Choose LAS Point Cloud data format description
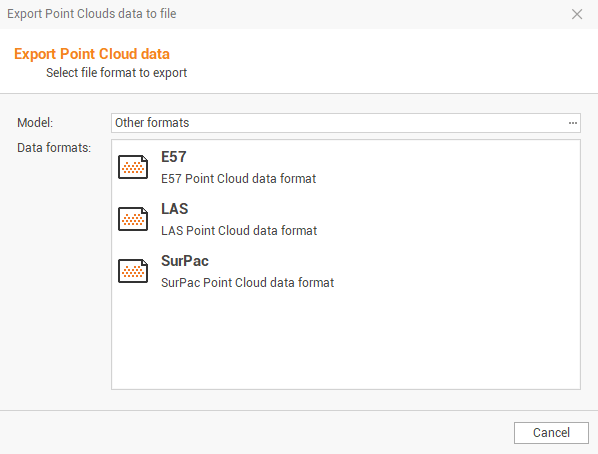Viewport: 598px width, 454px height. 239,230
